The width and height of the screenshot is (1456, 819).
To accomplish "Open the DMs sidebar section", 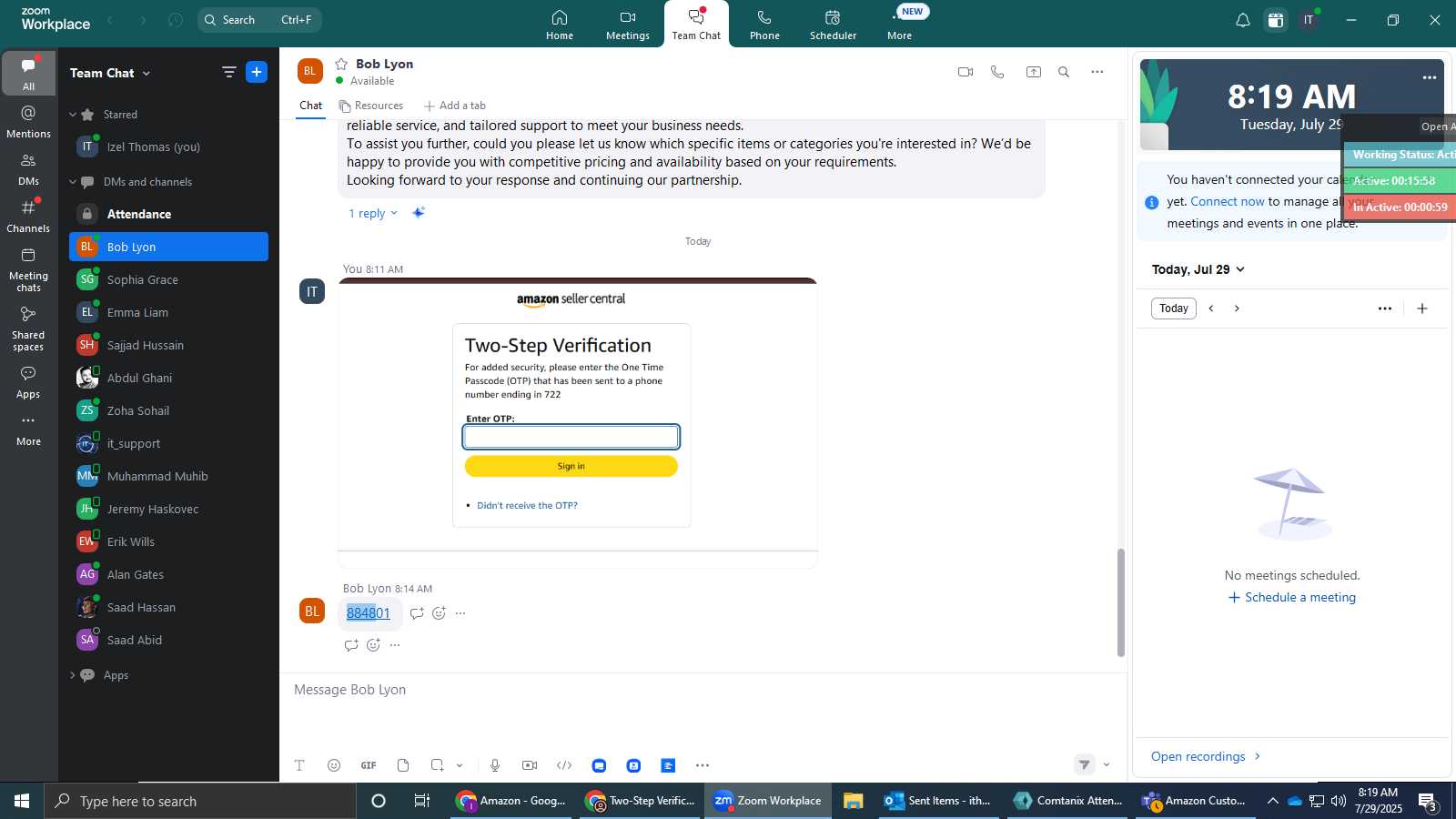I will tap(28, 169).
